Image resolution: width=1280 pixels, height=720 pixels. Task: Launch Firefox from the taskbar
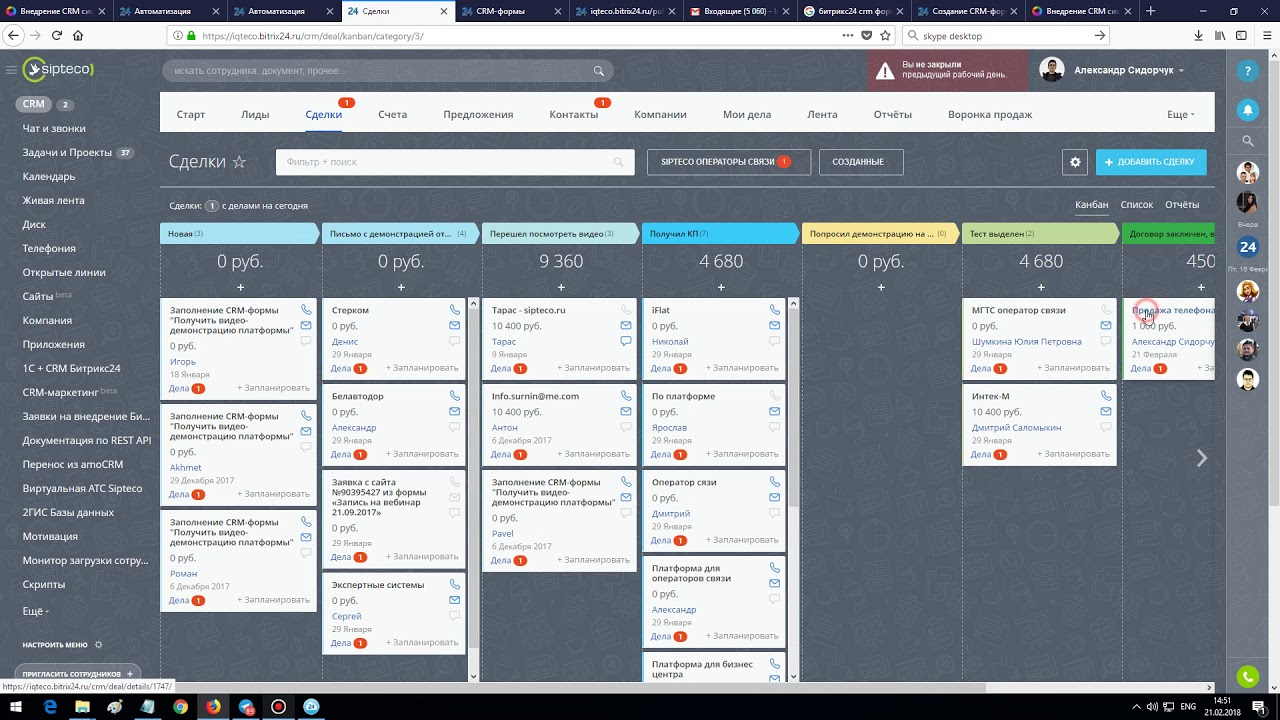tap(213, 707)
